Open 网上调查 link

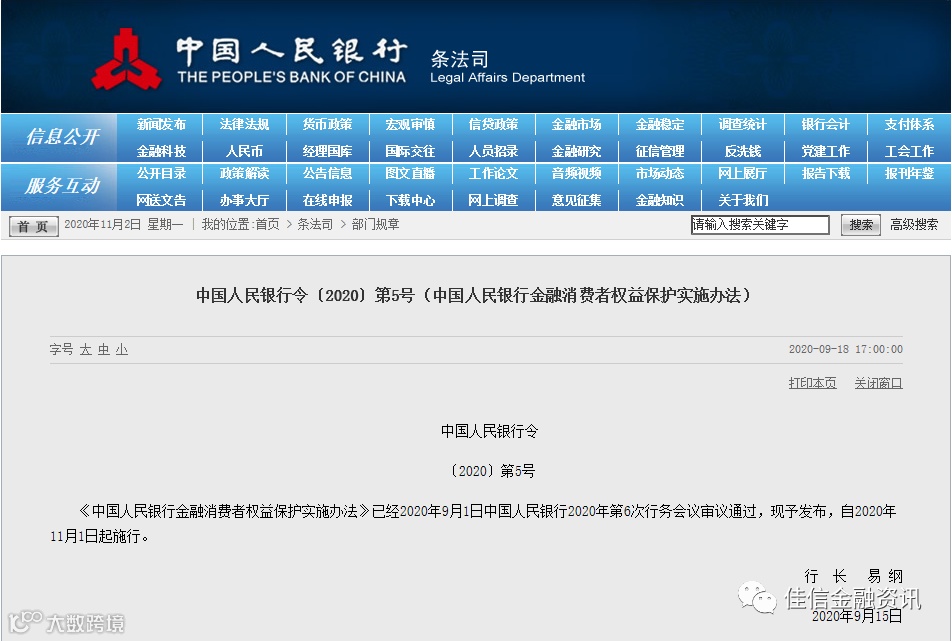click(493, 200)
